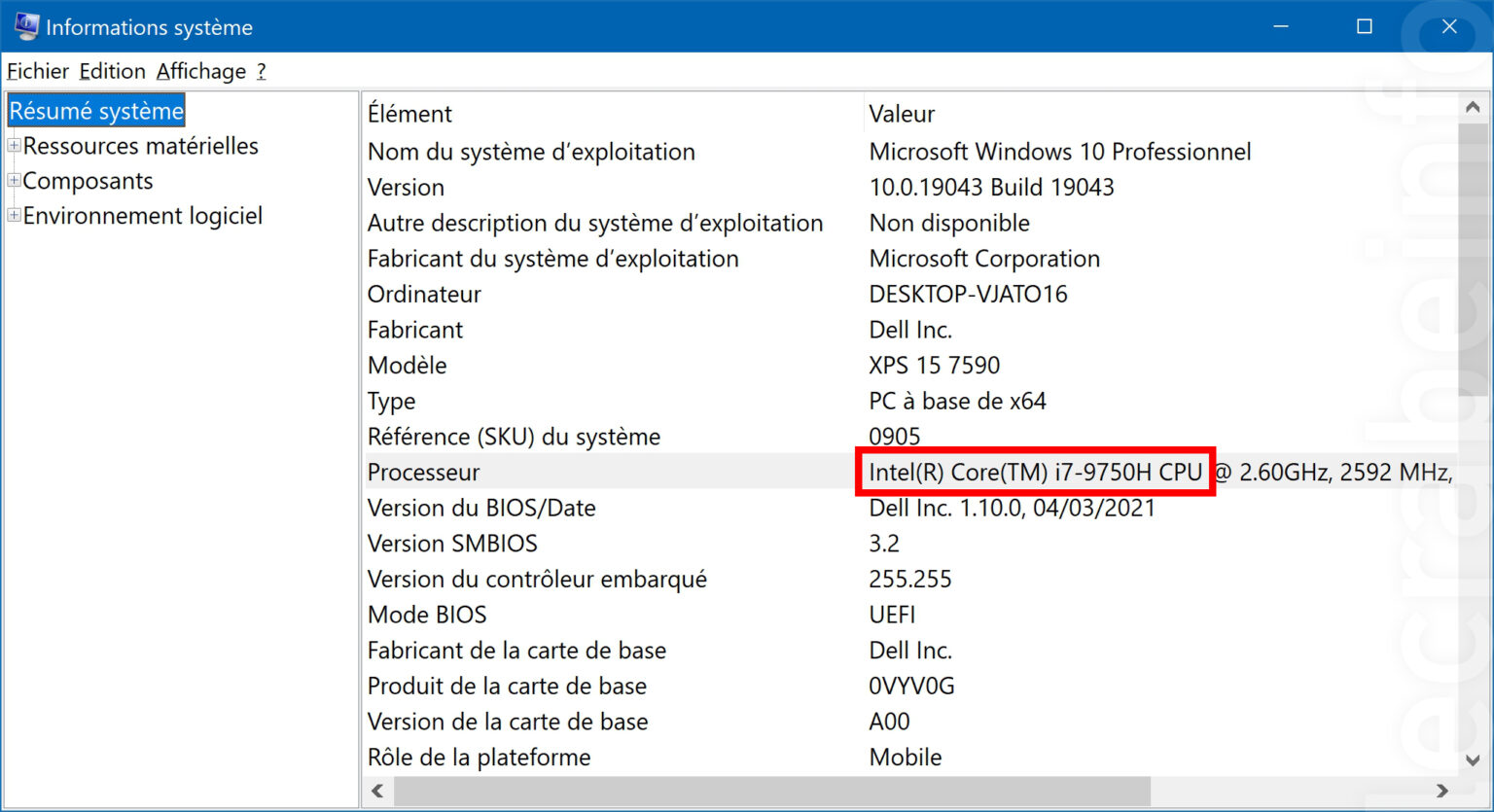This screenshot has height=812, width=1494.
Task: Click the PC à base de x64 value
Action: 957,401
